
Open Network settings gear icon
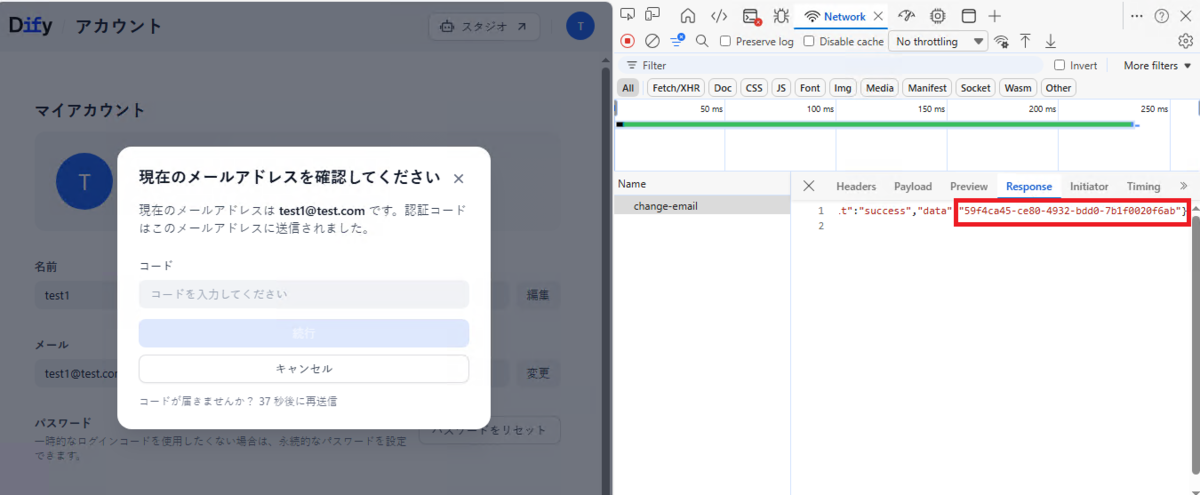point(1185,41)
